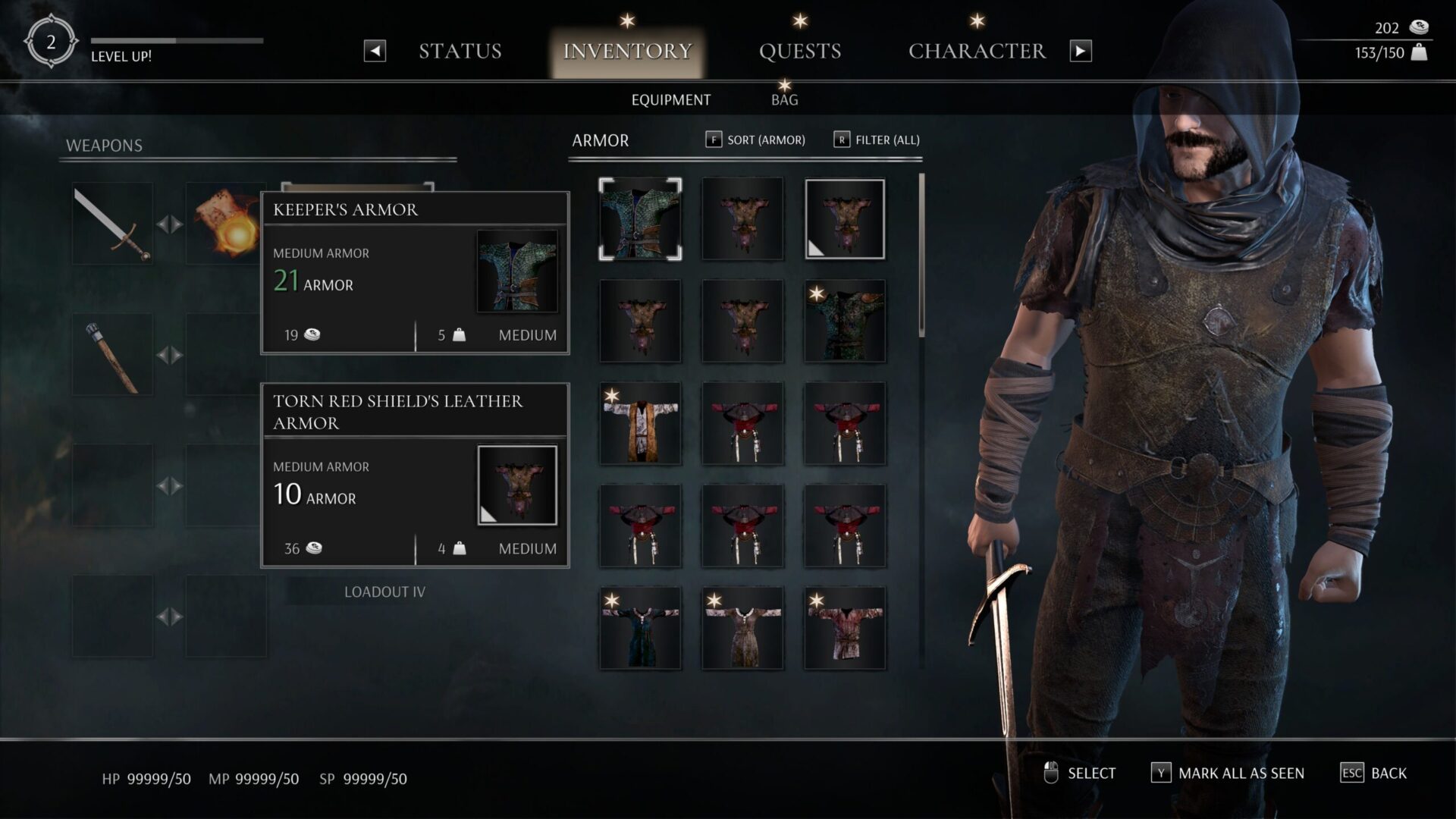Open the Bag sub-tab
This screenshot has width=1456, height=819.
pos(784,99)
